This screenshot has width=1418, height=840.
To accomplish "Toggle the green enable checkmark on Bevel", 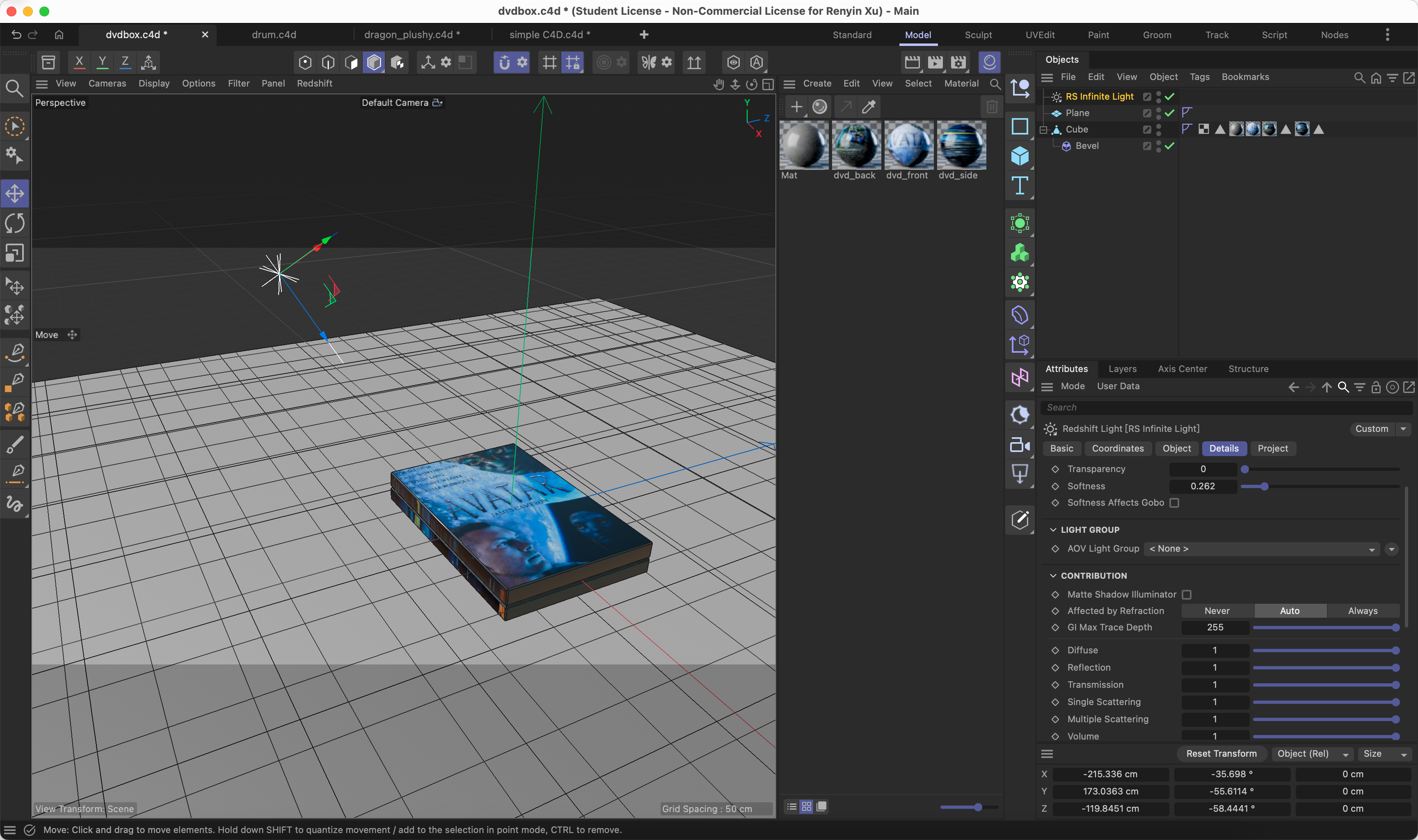I will [x=1170, y=146].
